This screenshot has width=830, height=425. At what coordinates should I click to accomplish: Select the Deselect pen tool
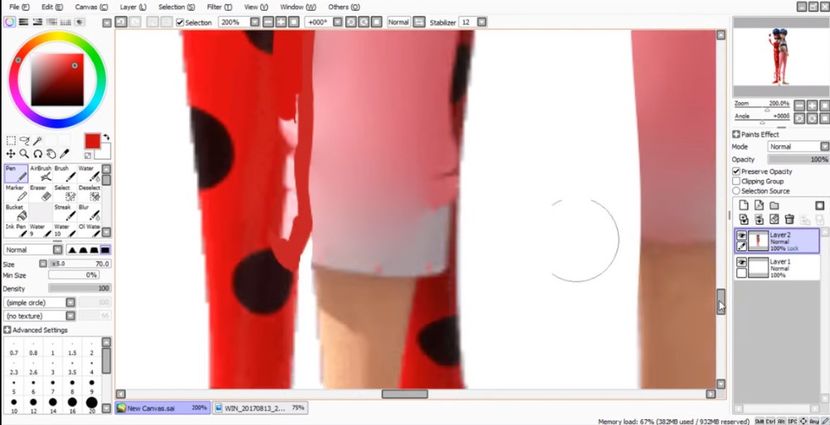88,193
